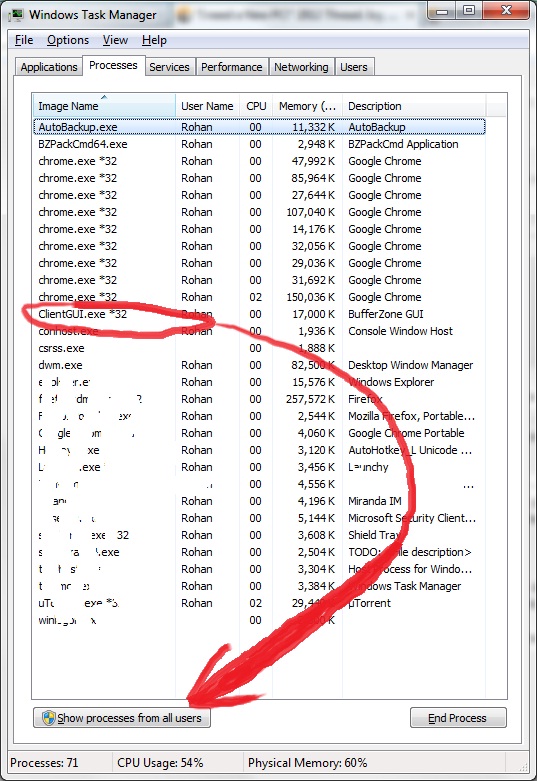Maximize the Task Manager window
The width and height of the screenshot is (537, 781).
[469, 11]
